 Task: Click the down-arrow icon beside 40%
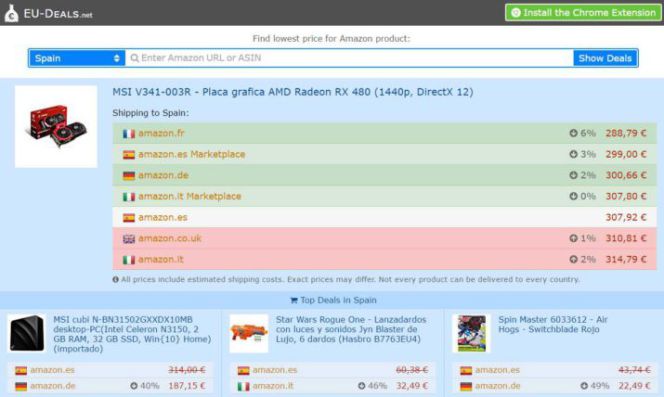click(x=134, y=386)
